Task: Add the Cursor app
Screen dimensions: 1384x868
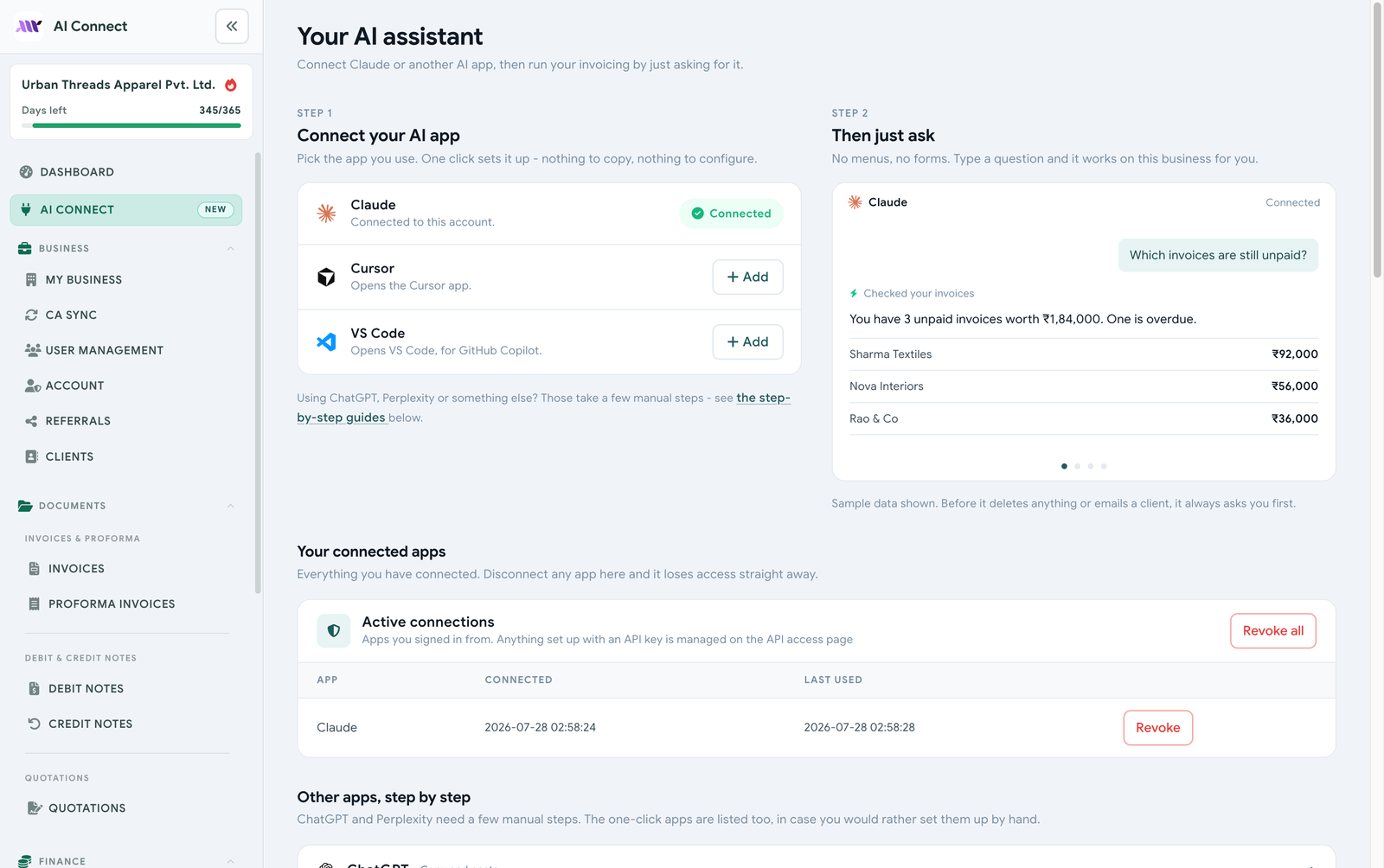Action: (748, 277)
